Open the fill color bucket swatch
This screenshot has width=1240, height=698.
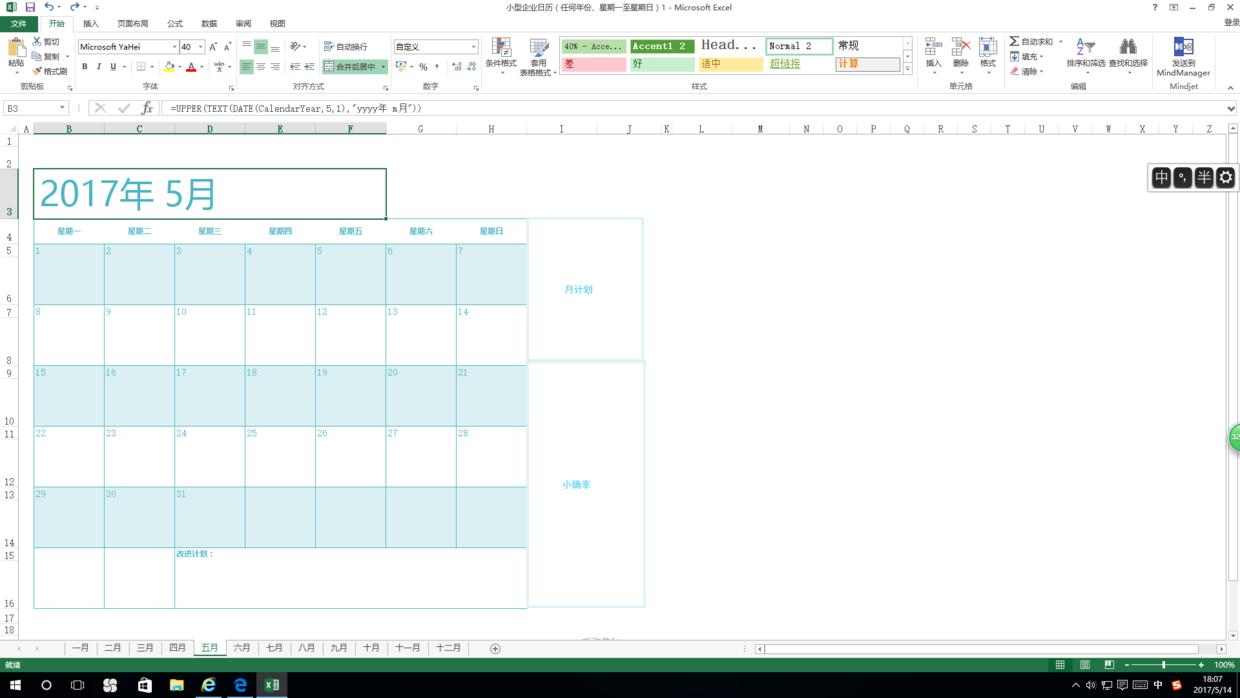coord(169,67)
